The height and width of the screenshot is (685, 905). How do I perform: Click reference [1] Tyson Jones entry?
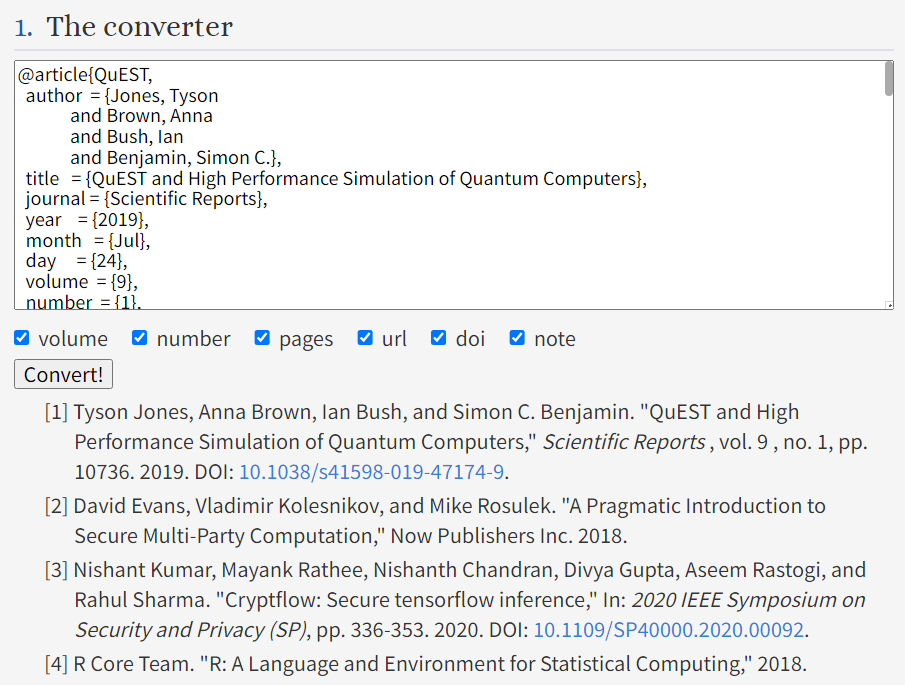click(456, 442)
